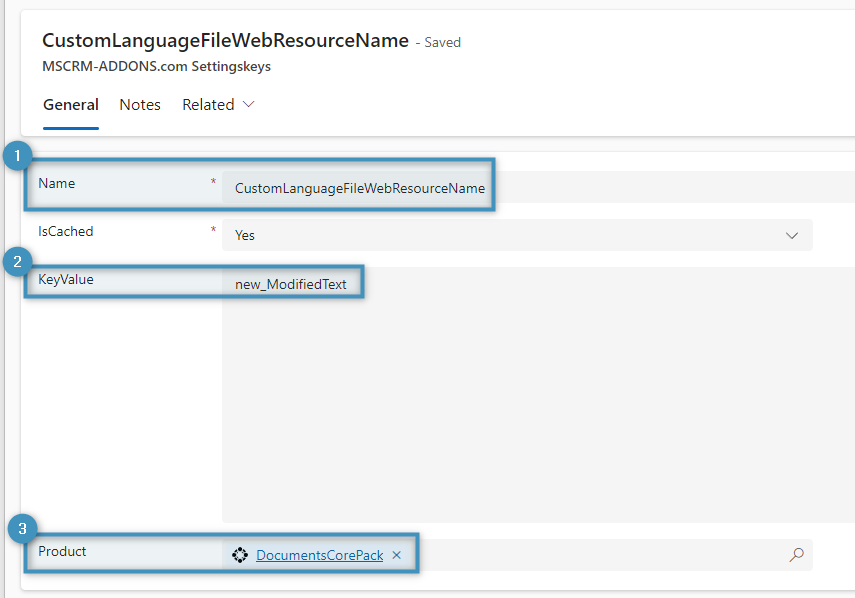Click the Name field label
The image size is (855, 598).
[57, 184]
